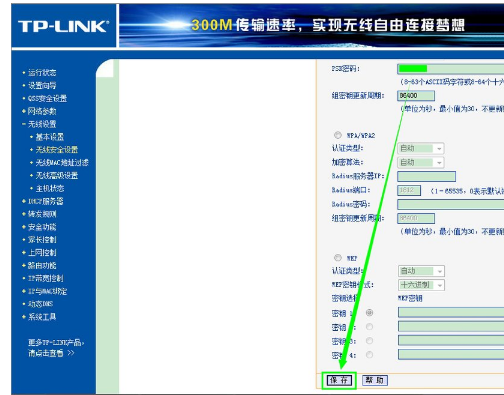
Task: Open WPA/WPA2 认证类型 dropdown
Action: [421, 148]
